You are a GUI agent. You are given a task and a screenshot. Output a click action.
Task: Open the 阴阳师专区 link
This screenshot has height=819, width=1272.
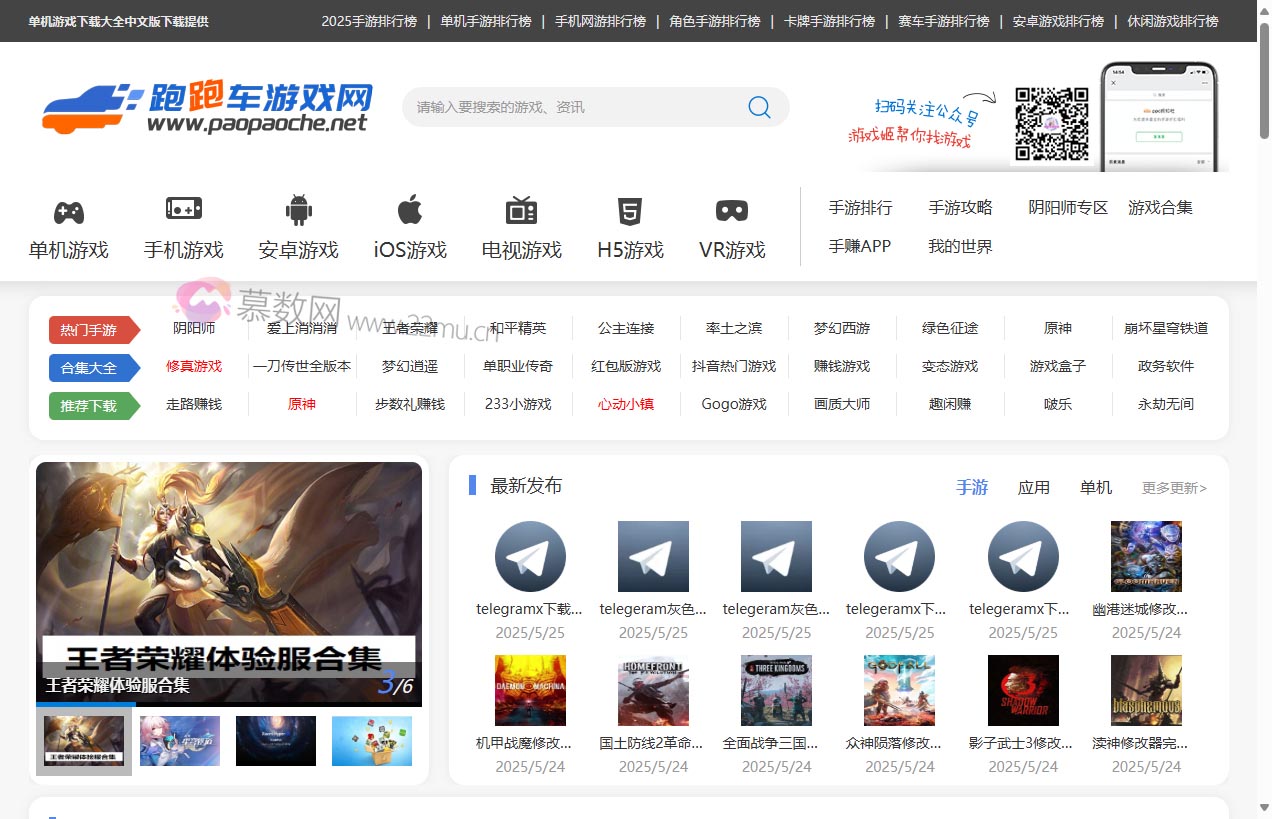(1068, 207)
